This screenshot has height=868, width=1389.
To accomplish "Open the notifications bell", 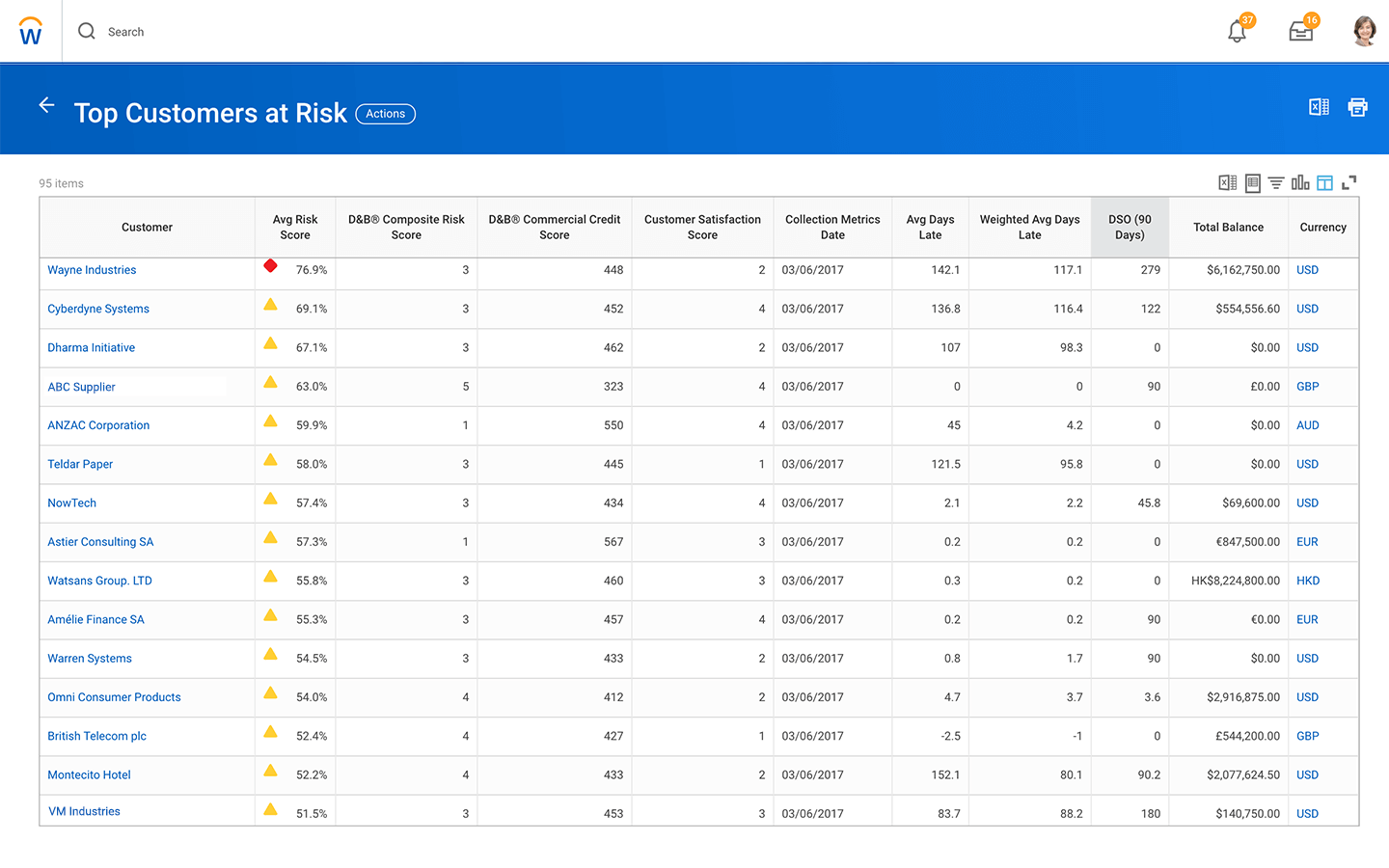I will (x=1237, y=32).
